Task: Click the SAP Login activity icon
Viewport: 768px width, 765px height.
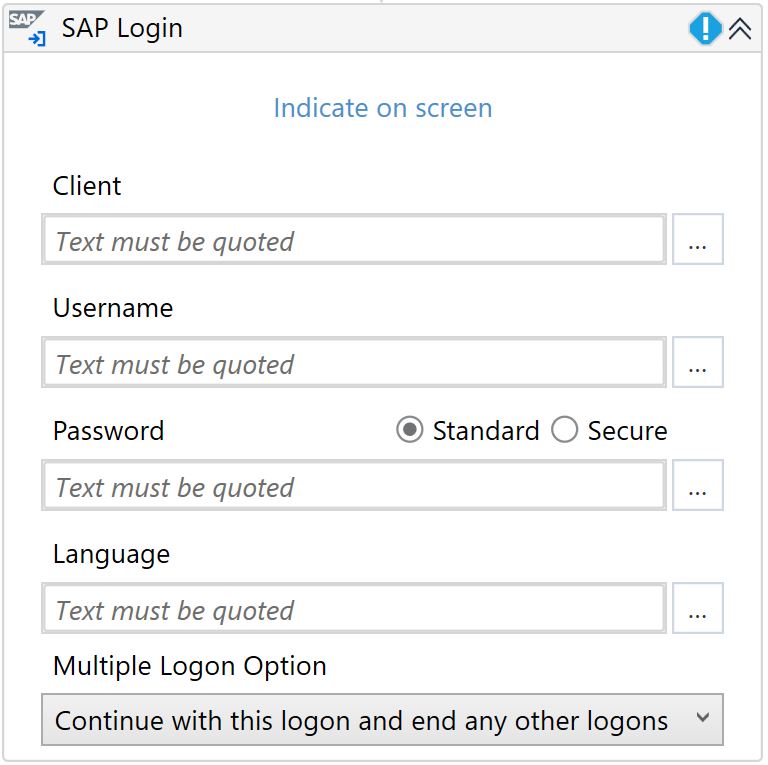Action: pos(27,28)
